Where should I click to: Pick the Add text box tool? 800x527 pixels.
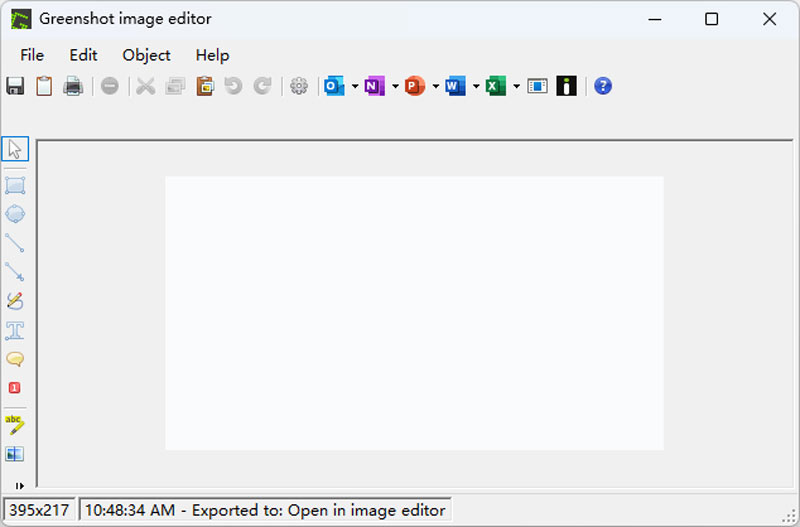(15, 329)
